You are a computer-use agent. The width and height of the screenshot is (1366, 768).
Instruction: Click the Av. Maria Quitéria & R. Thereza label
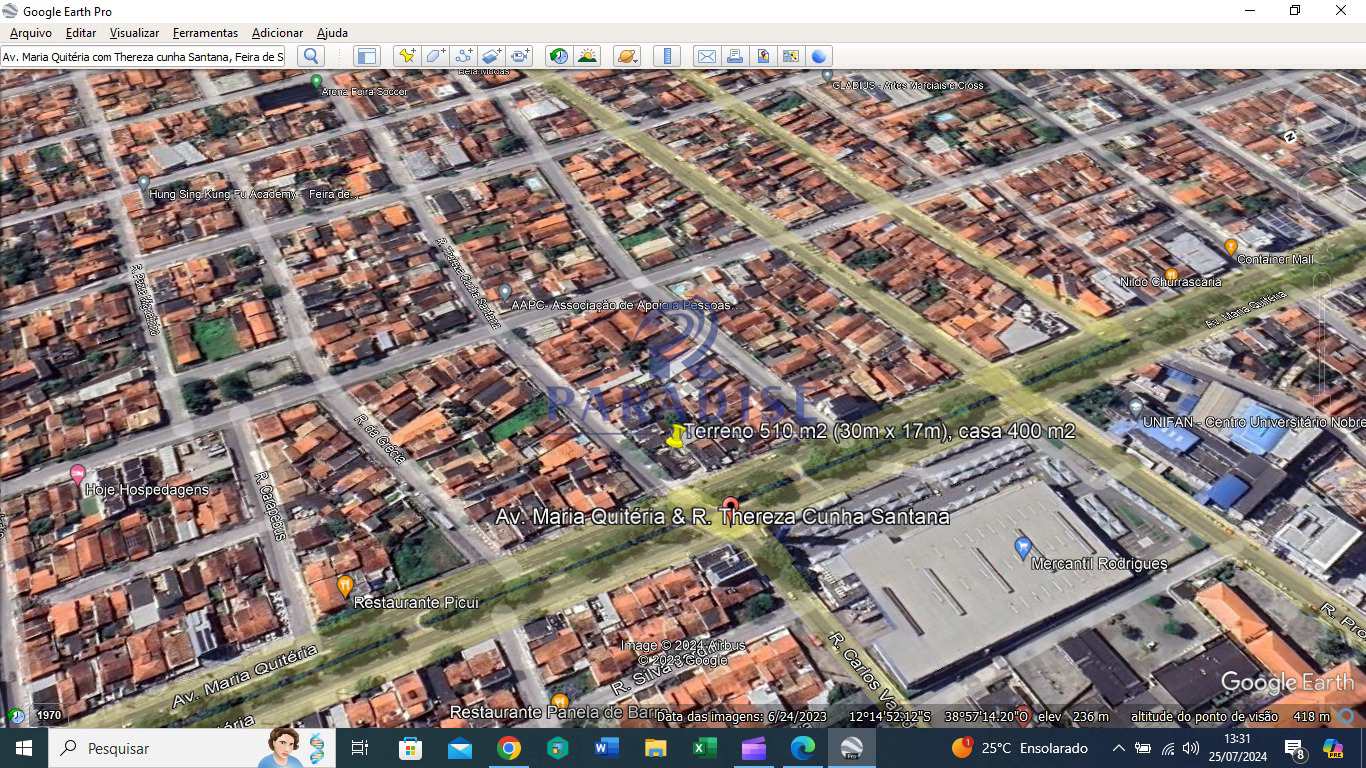point(723,517)
